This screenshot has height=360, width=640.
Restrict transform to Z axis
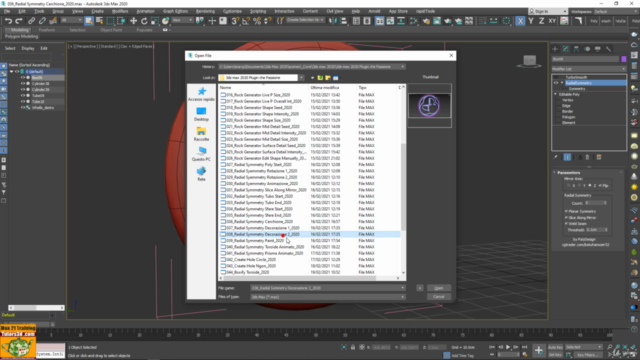[x=541, y=21]
